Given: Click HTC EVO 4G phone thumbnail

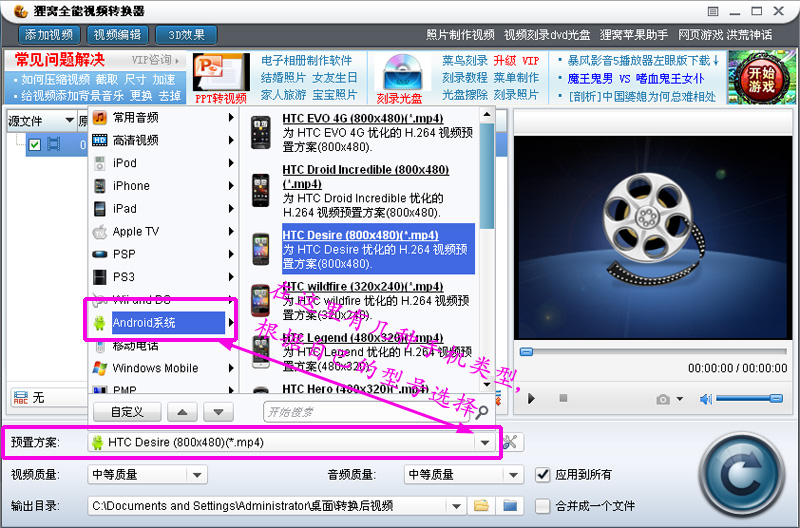Looking at the screenshot, I should click(x=261, y=133).
